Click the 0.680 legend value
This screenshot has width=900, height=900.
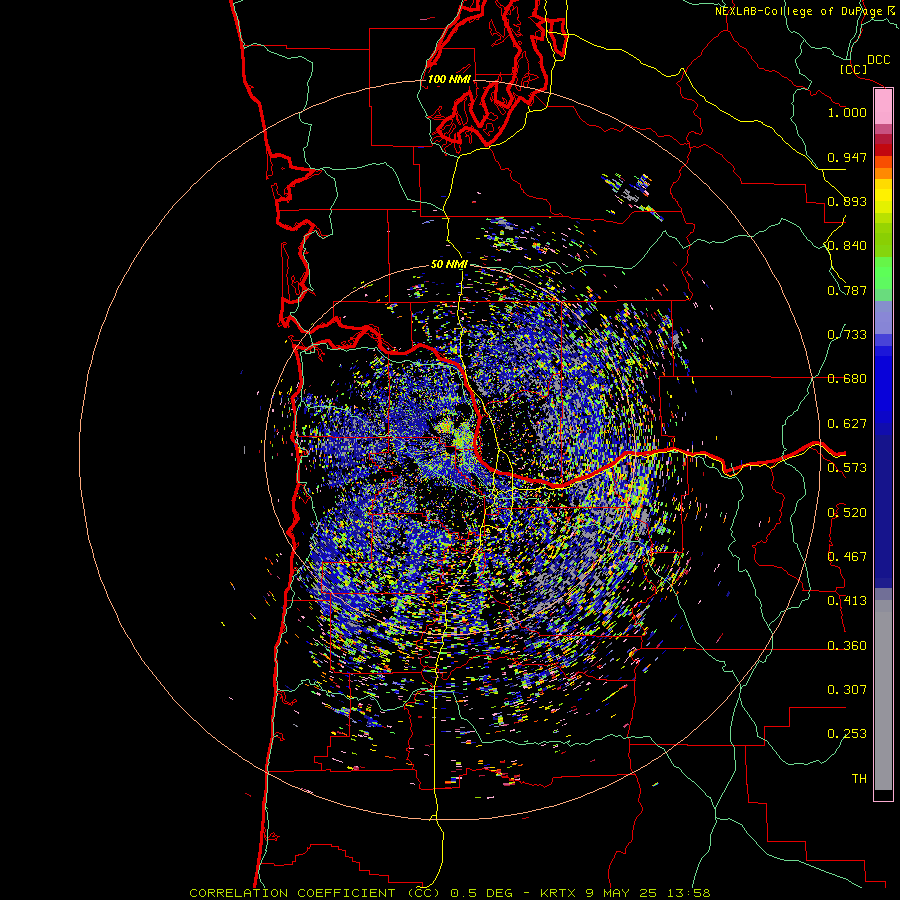point(847,379)
